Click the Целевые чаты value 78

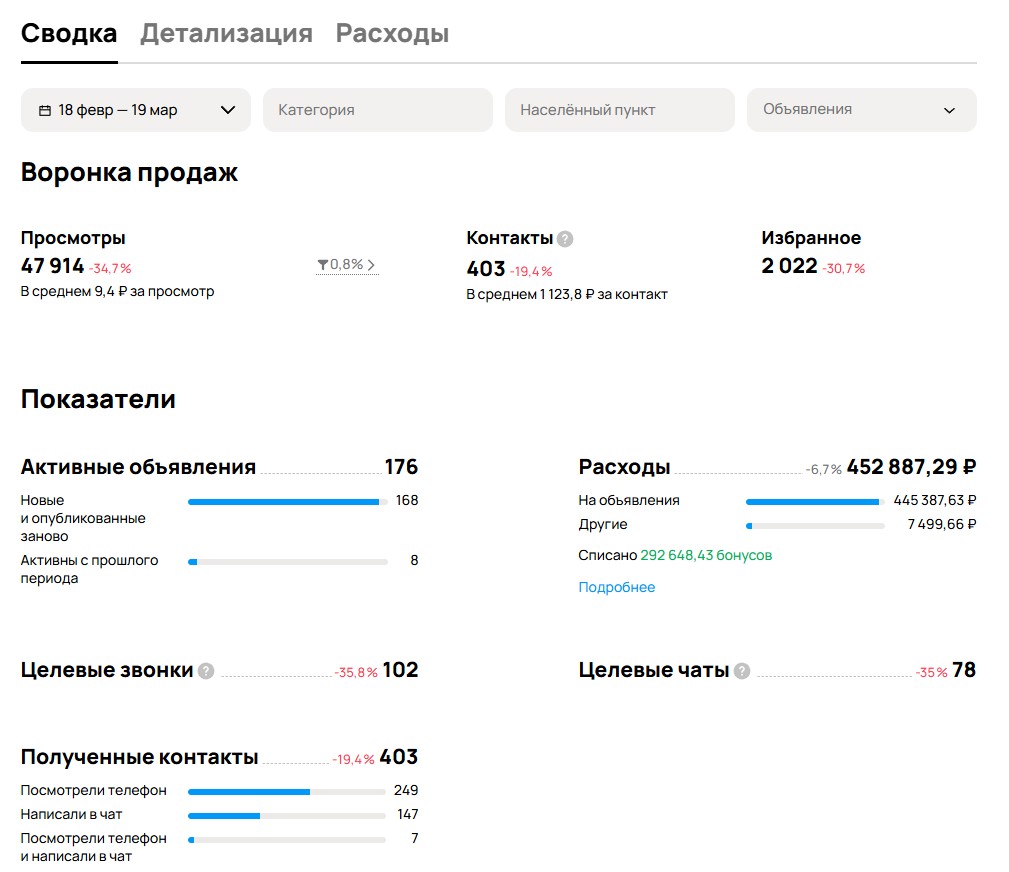click(x=964, y=670)
